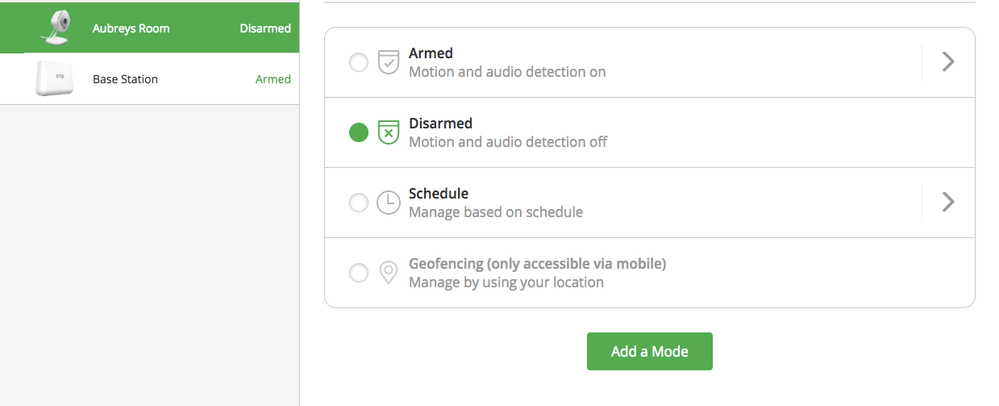Click the Base Station device icon
The width and height of the screenshot is (999, 406).
pyautogui.click(x=54, y=79)
